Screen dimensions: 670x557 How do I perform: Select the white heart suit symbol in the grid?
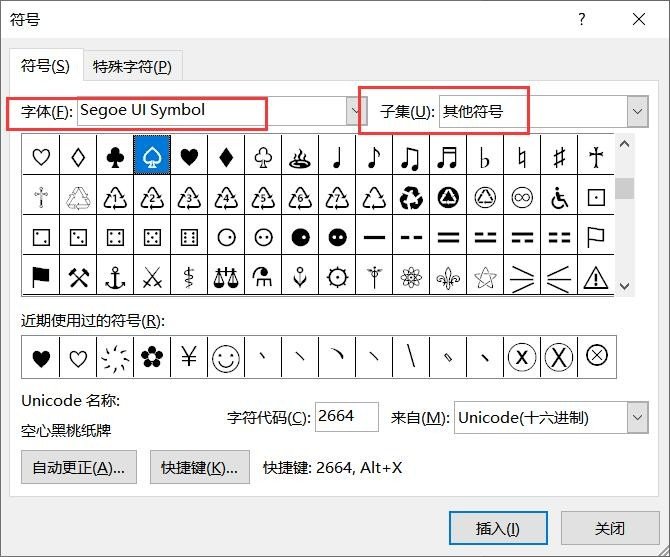41,156
